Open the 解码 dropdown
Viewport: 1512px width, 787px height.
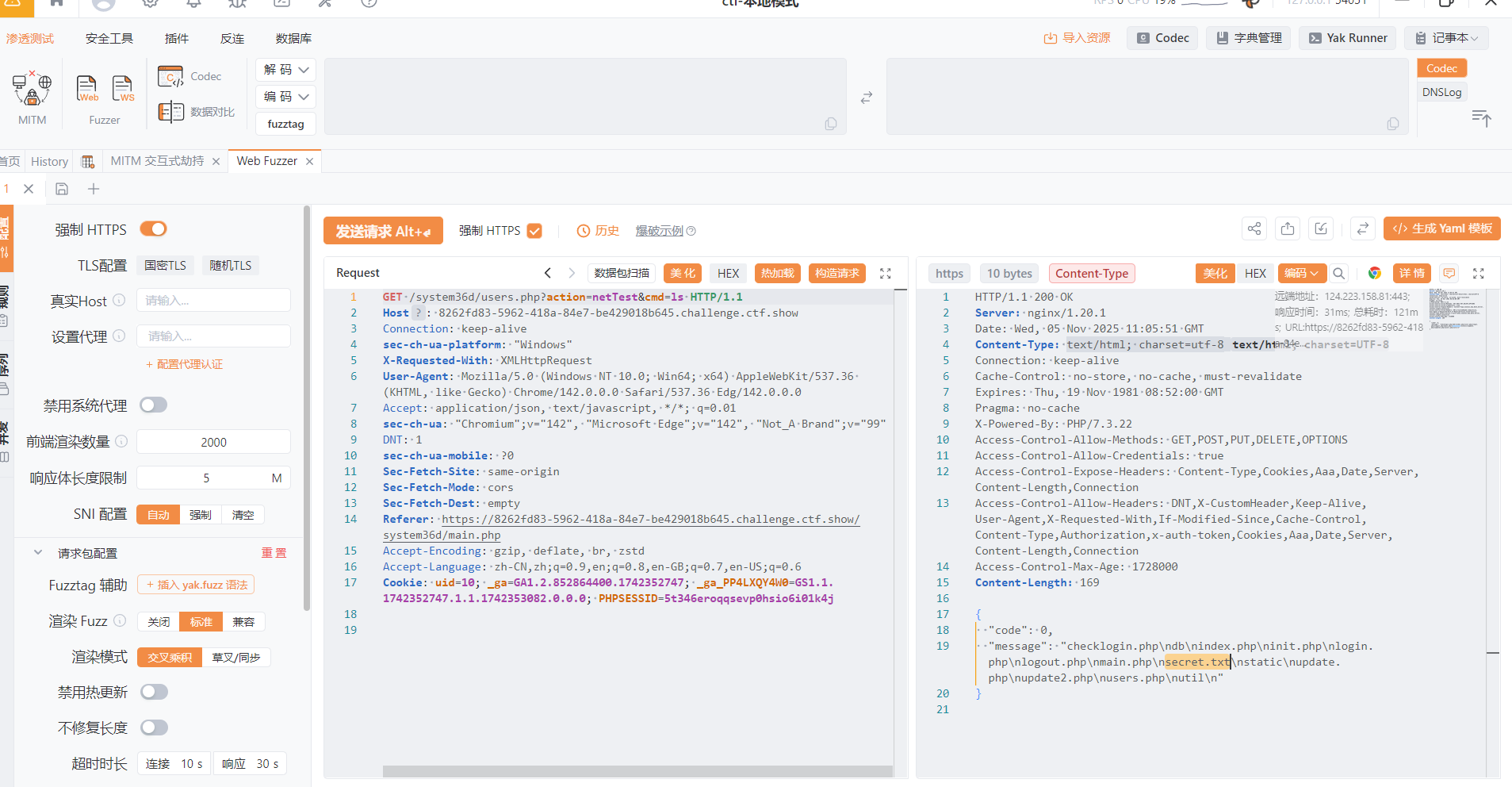pyautogui.click(x=285, y=70)
